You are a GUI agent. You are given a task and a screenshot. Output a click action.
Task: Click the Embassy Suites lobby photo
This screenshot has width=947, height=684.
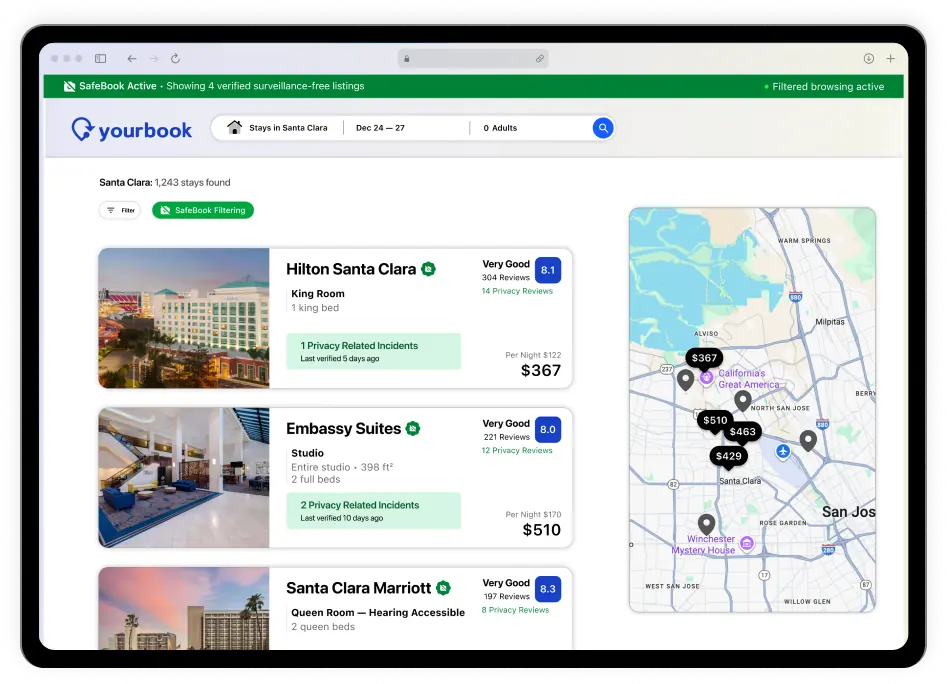tap(184, 478)
